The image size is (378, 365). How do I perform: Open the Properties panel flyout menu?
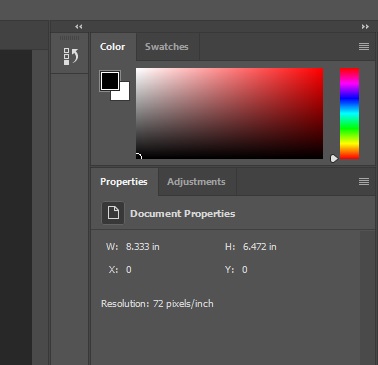click(364, 182)
